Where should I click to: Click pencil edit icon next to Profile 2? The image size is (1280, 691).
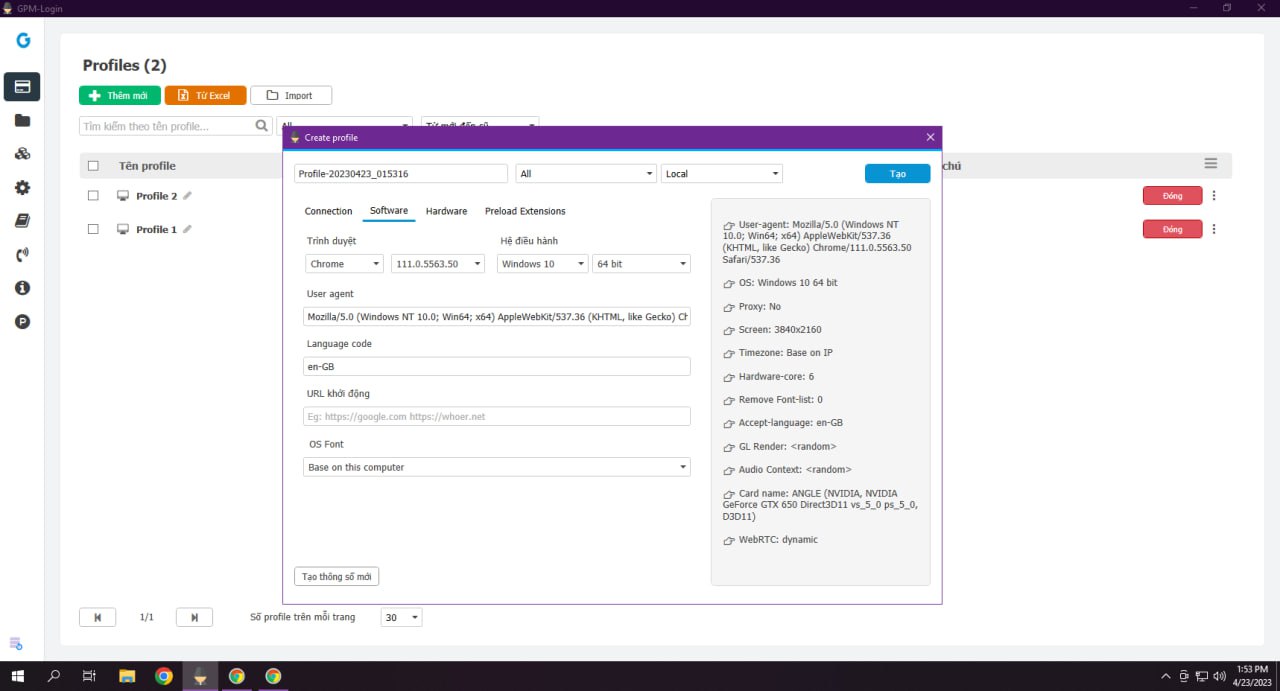point(187,196)
